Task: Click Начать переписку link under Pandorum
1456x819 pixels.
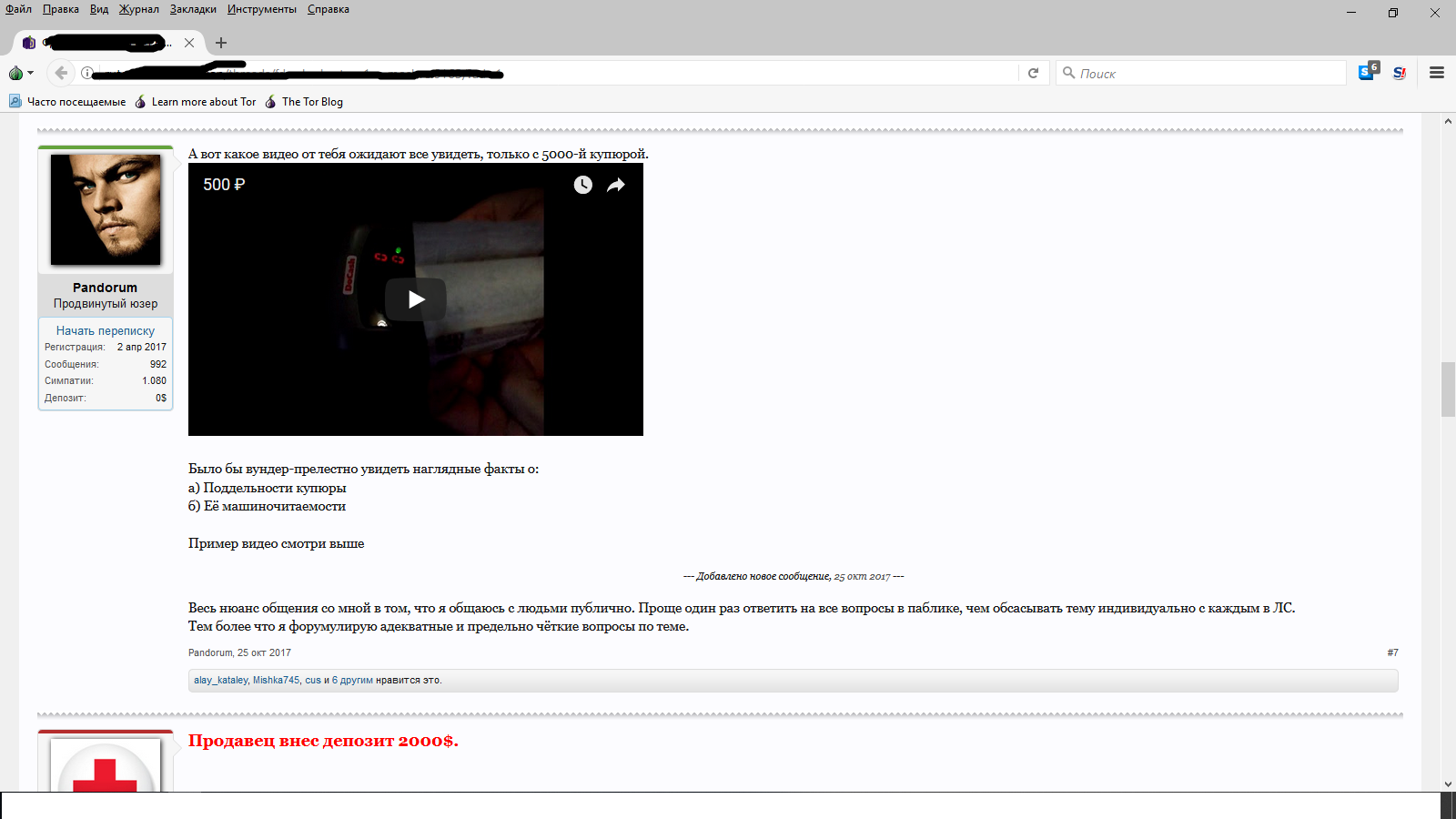Action: click(x=106, y=330)
